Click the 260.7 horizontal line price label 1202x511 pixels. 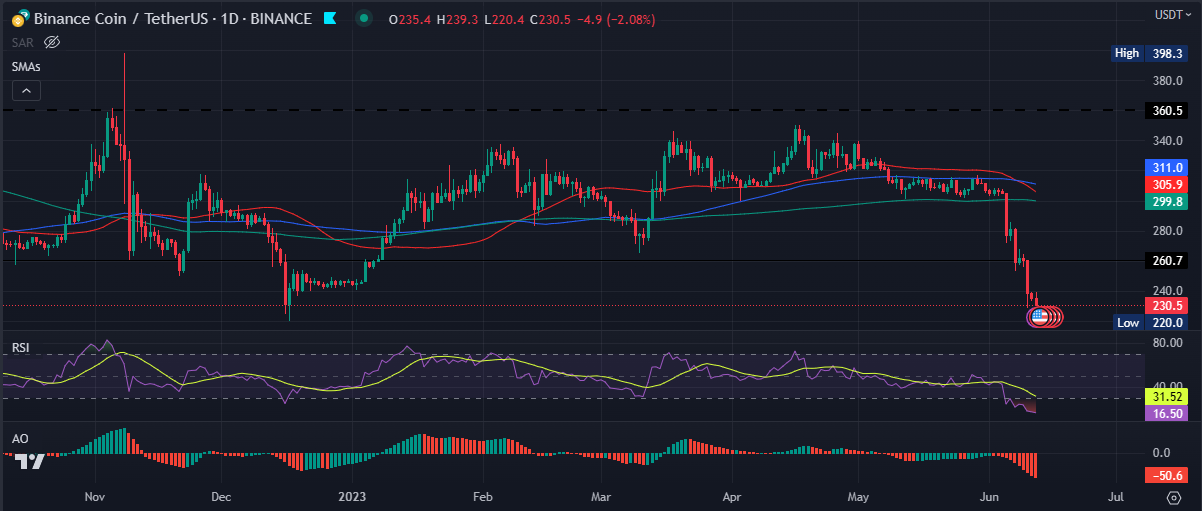click(1166, 260)
